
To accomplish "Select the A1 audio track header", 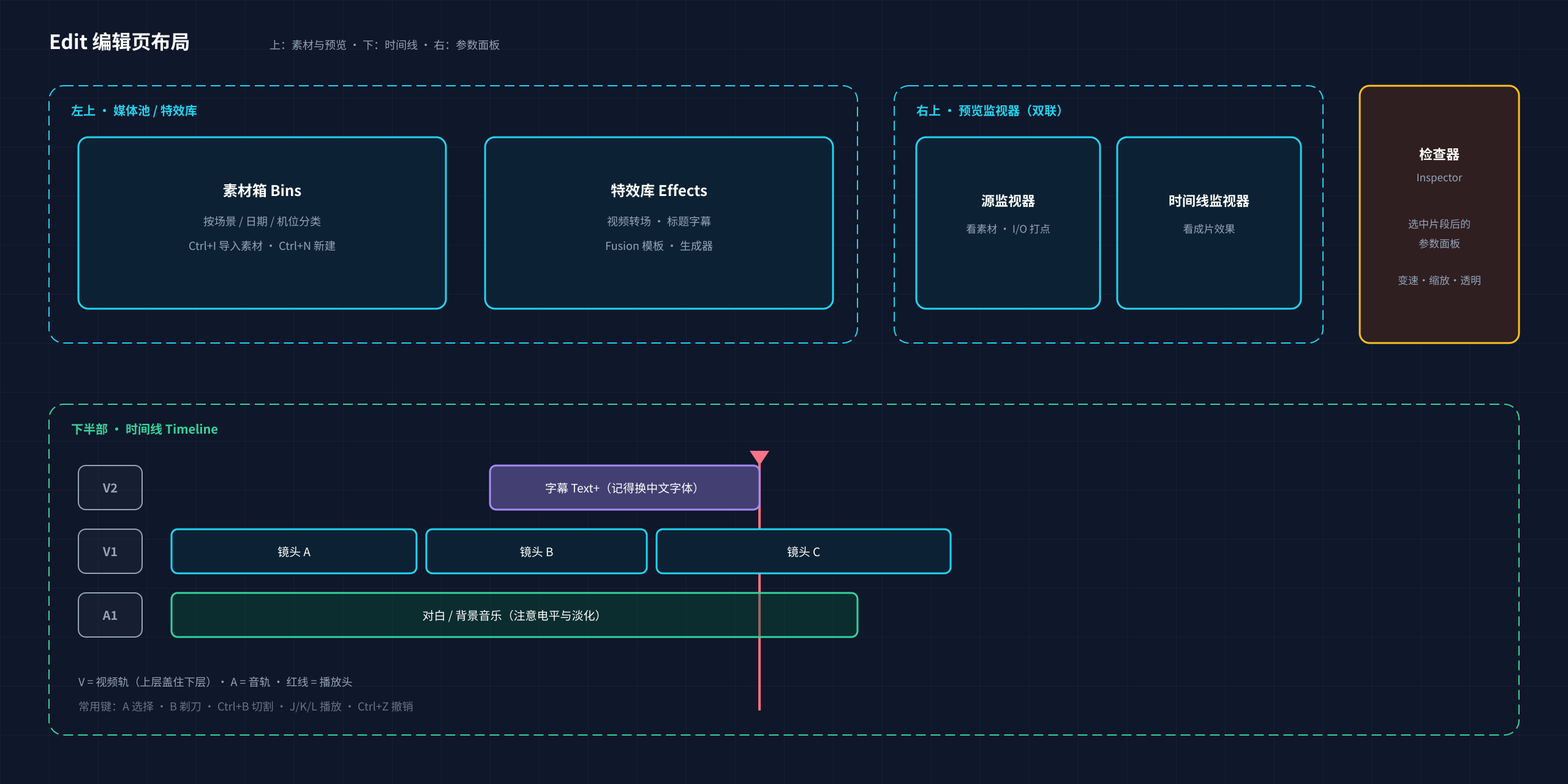I will click(x=110, y=615).
